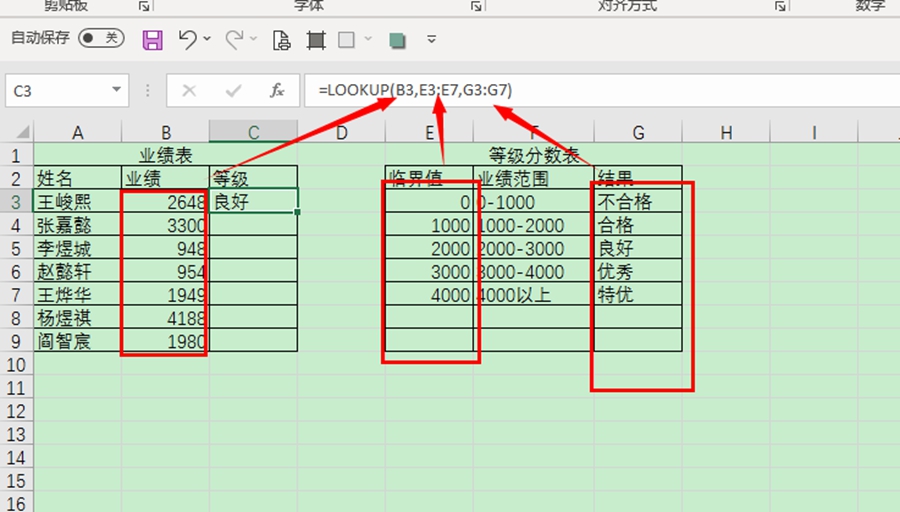Viewport: 900px width, 512px height.
Task: Click cell showing value 4188
Action: [x=165, y=317]
